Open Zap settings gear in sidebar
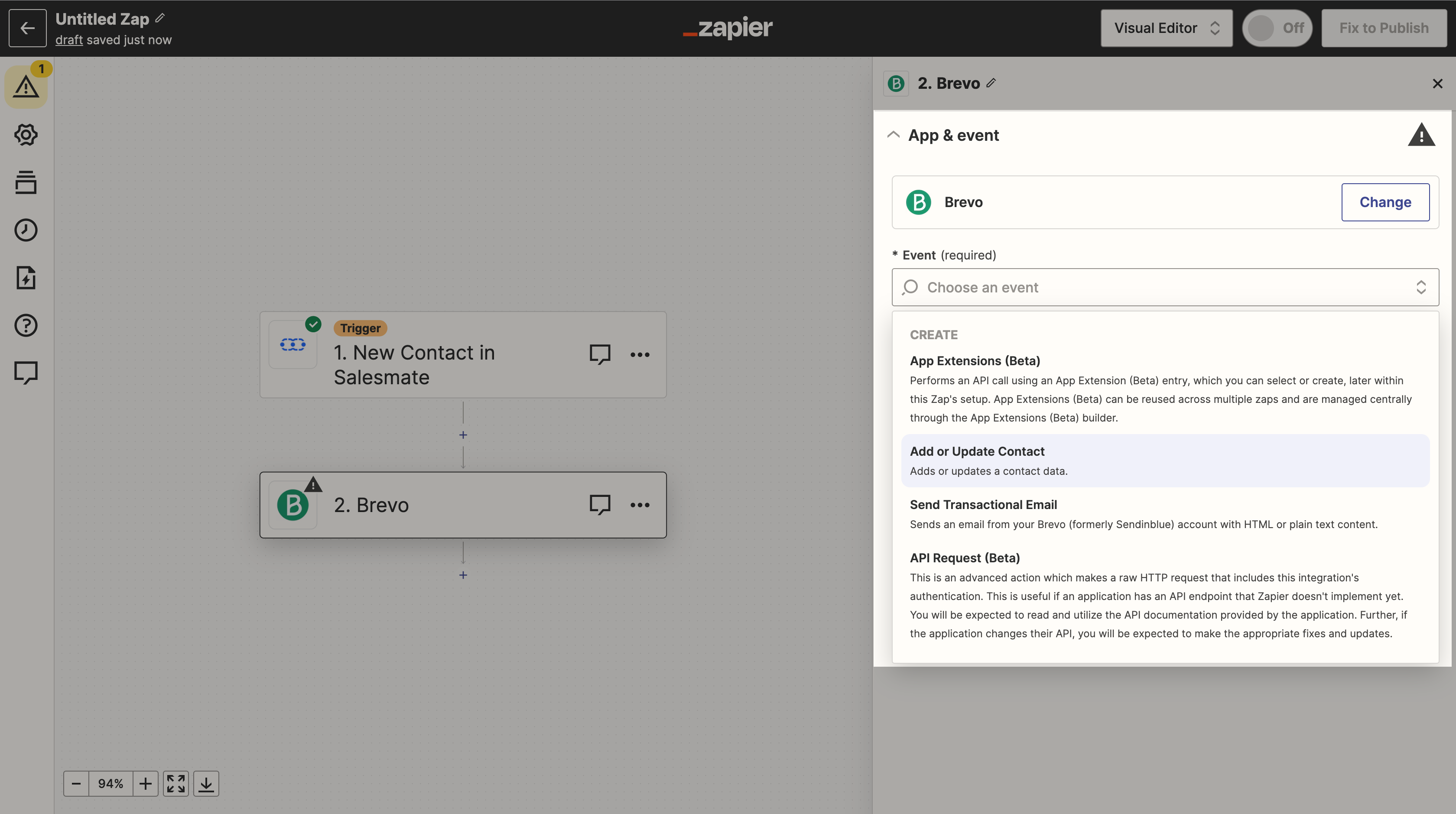Image resolution: width=1456 pixels, height=814 pixels. [x=26, y=134]
